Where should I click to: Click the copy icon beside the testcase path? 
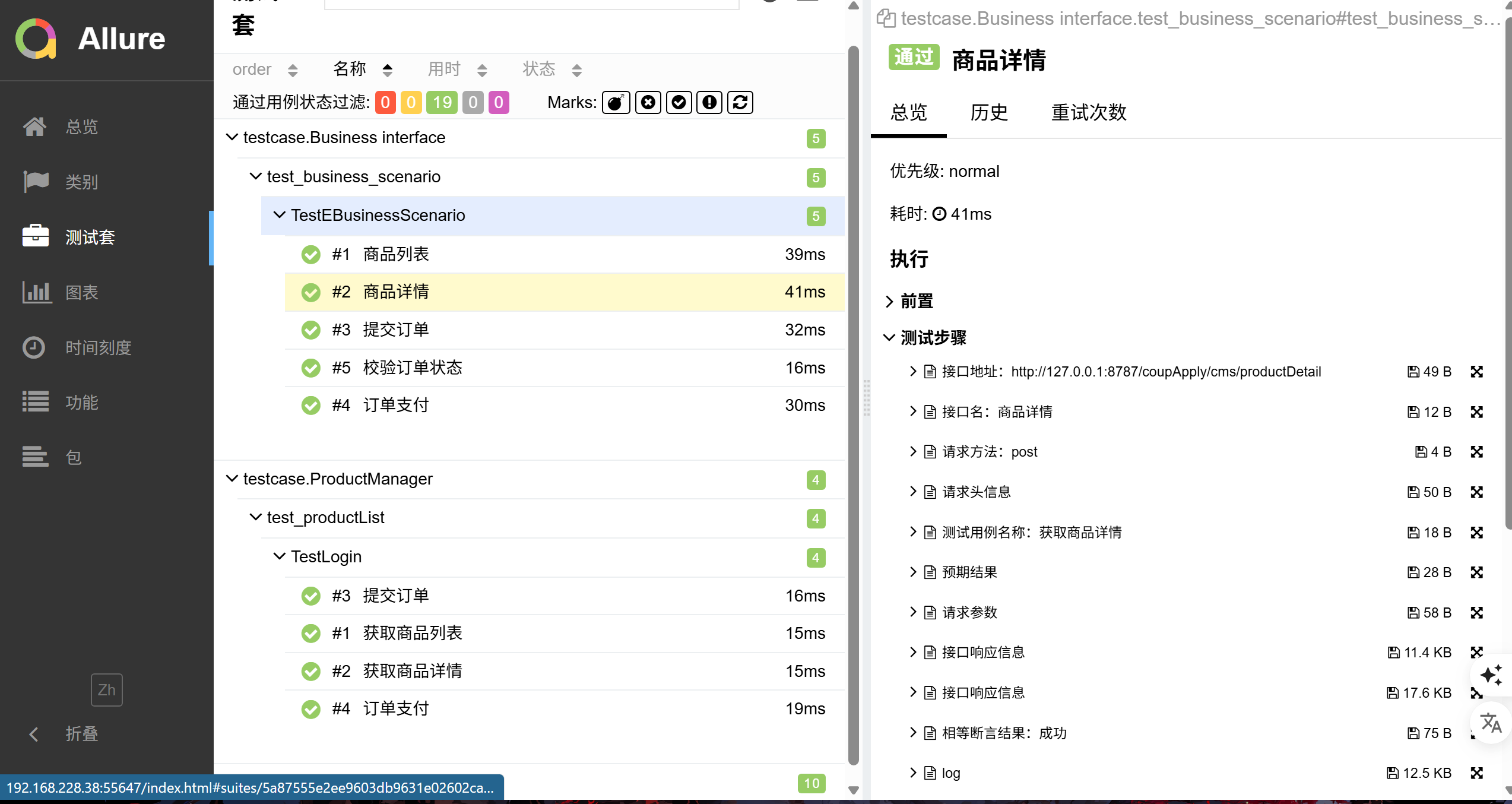(x=886, y=18)
